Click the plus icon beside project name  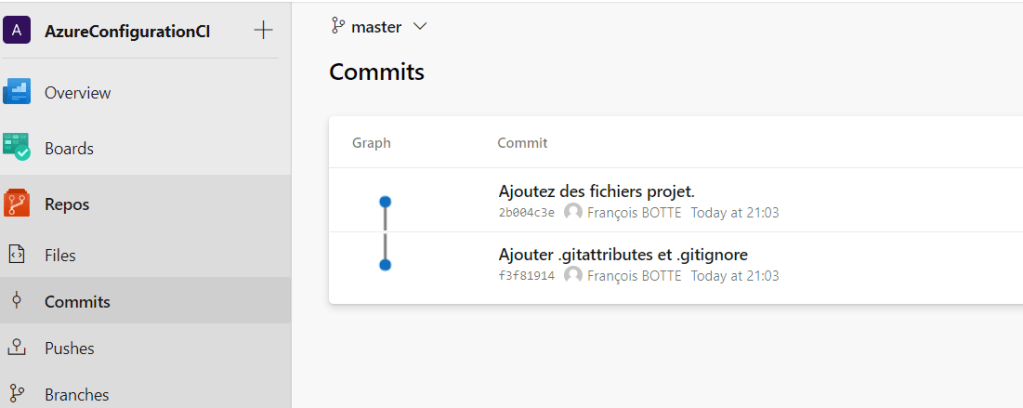coord(263,30)
